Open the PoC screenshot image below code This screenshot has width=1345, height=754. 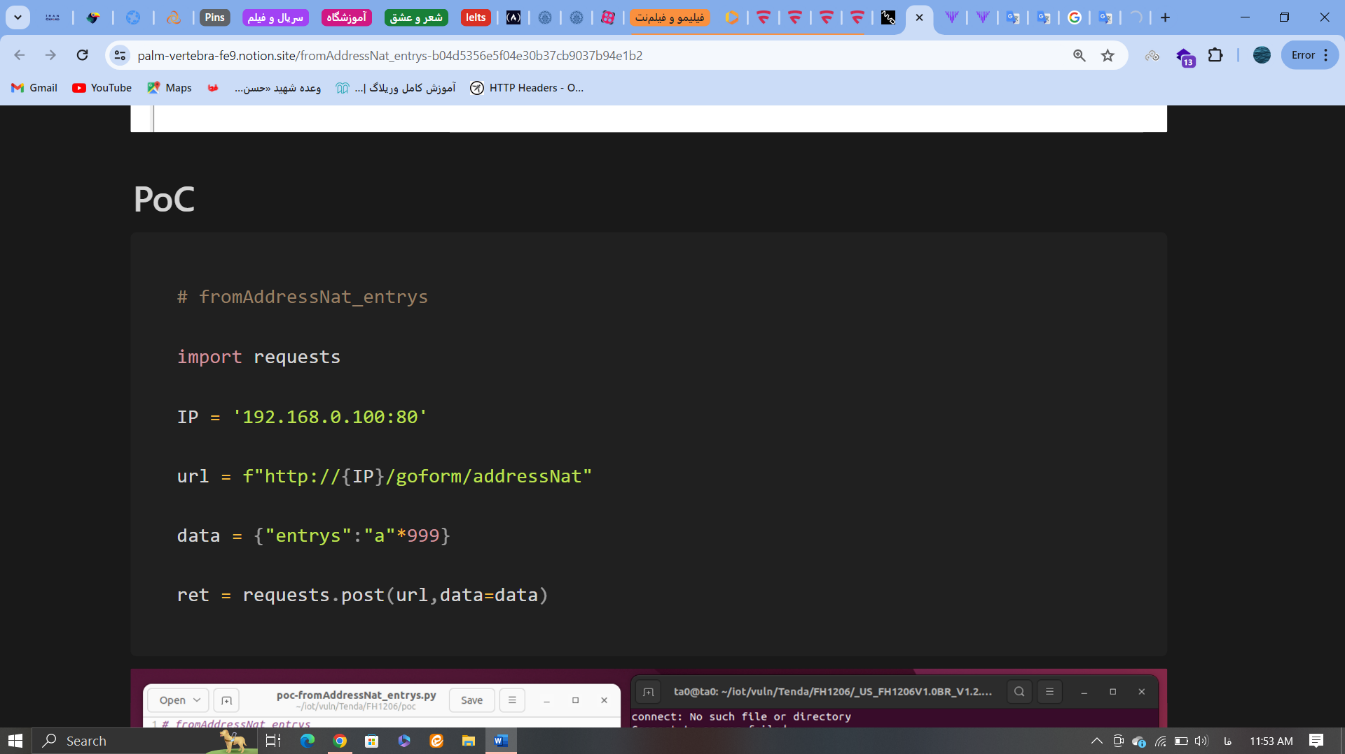pyautogui.click(x=648, y=698)
